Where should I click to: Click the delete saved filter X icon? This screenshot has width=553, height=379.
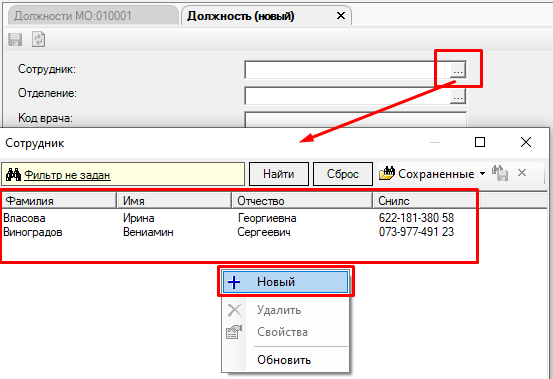(522, 172)
